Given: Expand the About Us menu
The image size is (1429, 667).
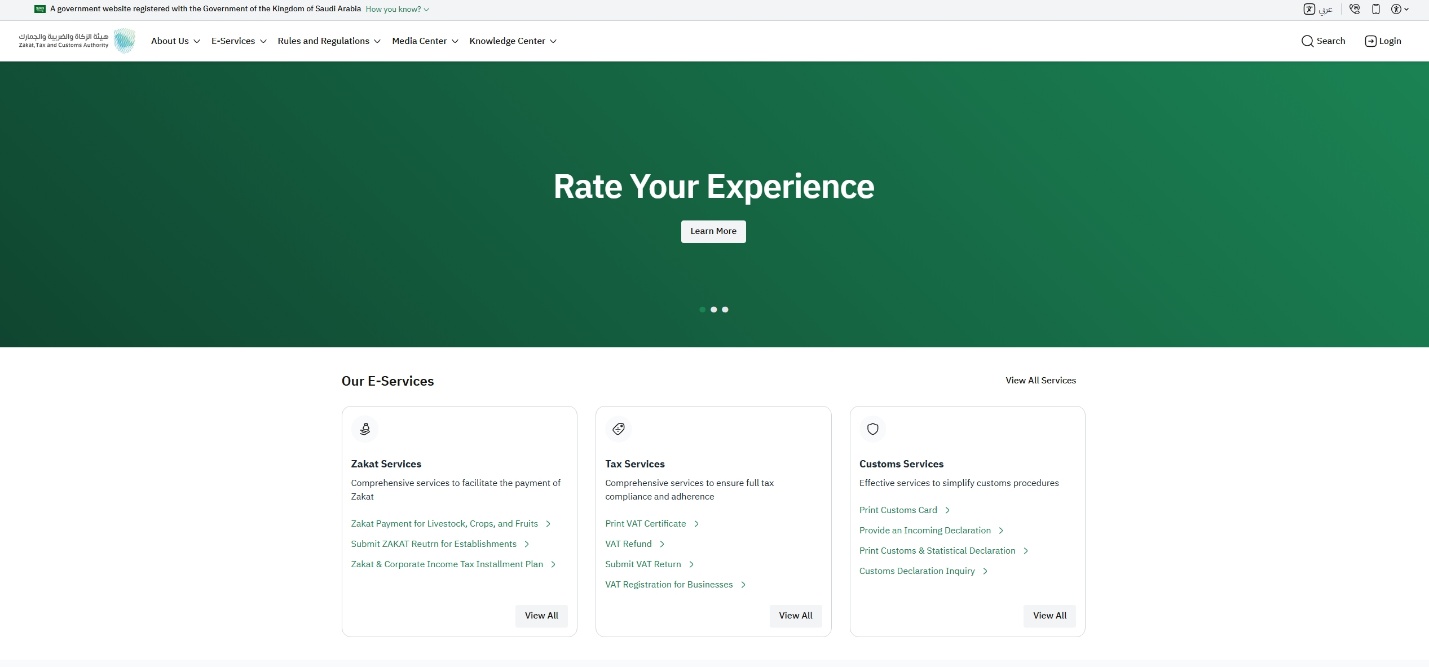Looking at the screenshot, I should (175, 41).
